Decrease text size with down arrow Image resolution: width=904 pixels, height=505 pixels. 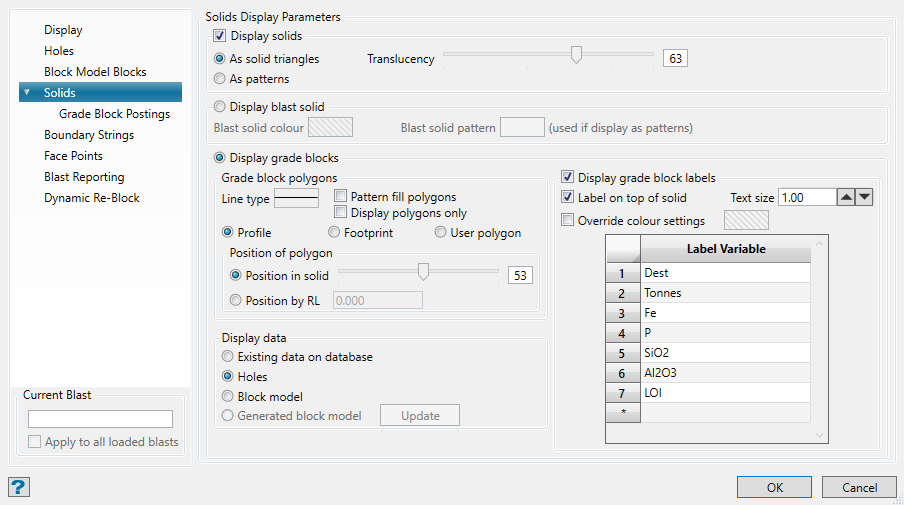click(x=864, y=198)
